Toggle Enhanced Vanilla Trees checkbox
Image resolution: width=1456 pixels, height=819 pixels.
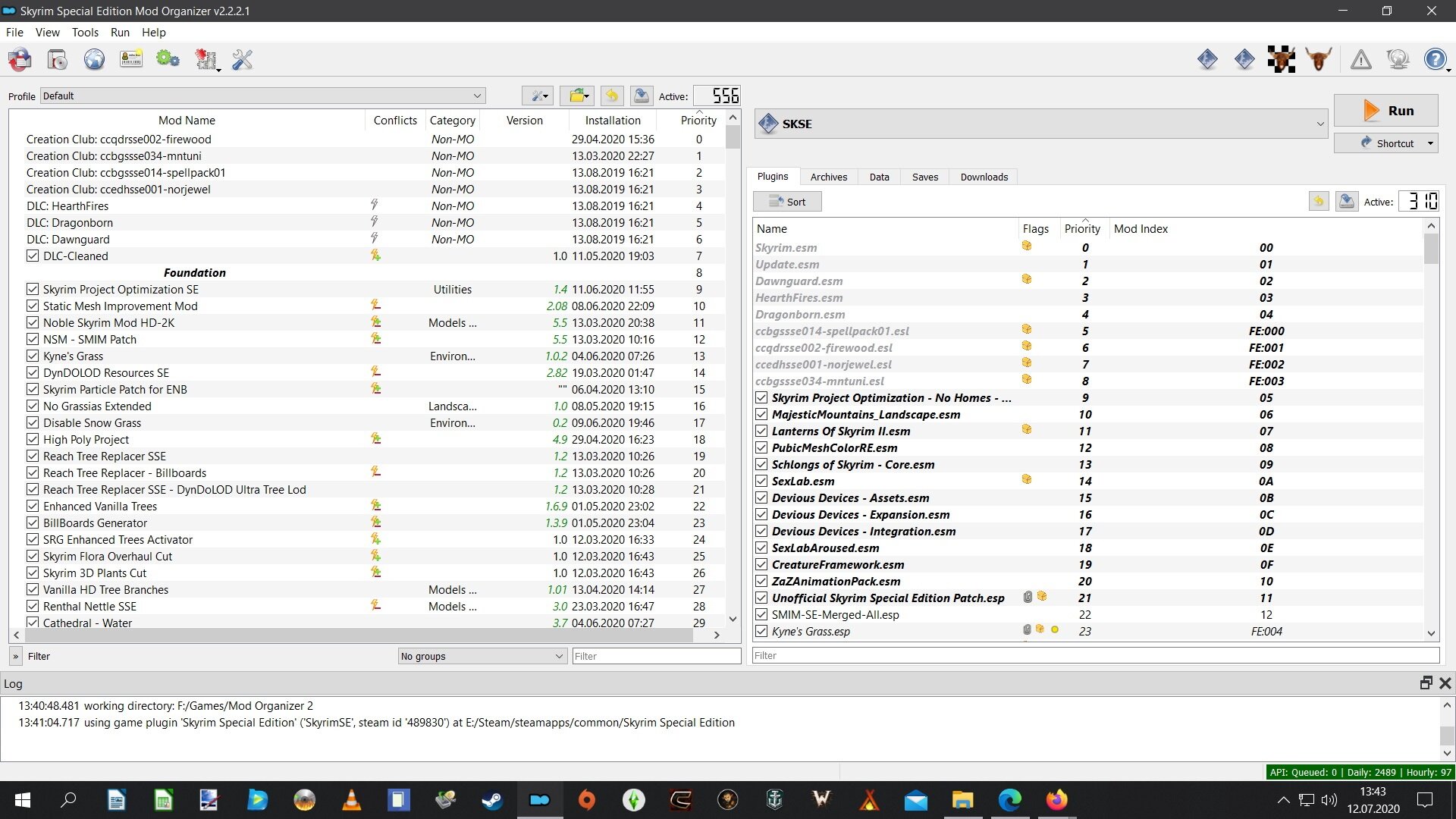pyautogui.click(x=33, y=506)
